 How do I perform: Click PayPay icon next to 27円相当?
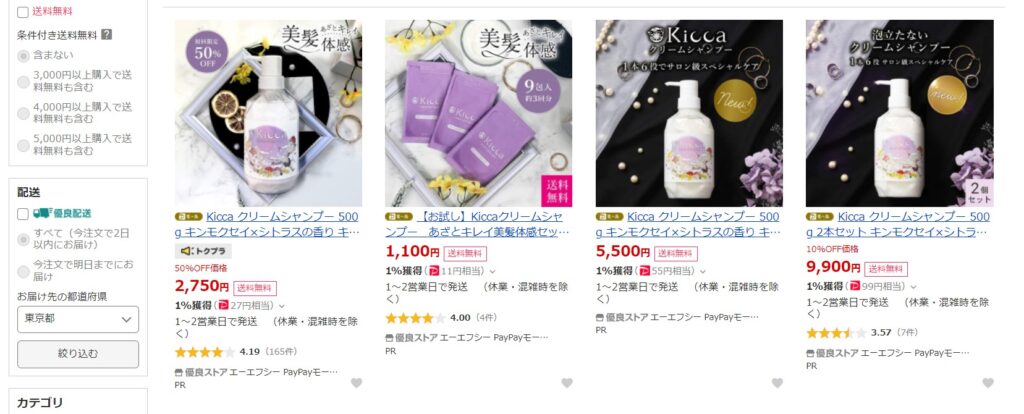[x=223, y=305]
